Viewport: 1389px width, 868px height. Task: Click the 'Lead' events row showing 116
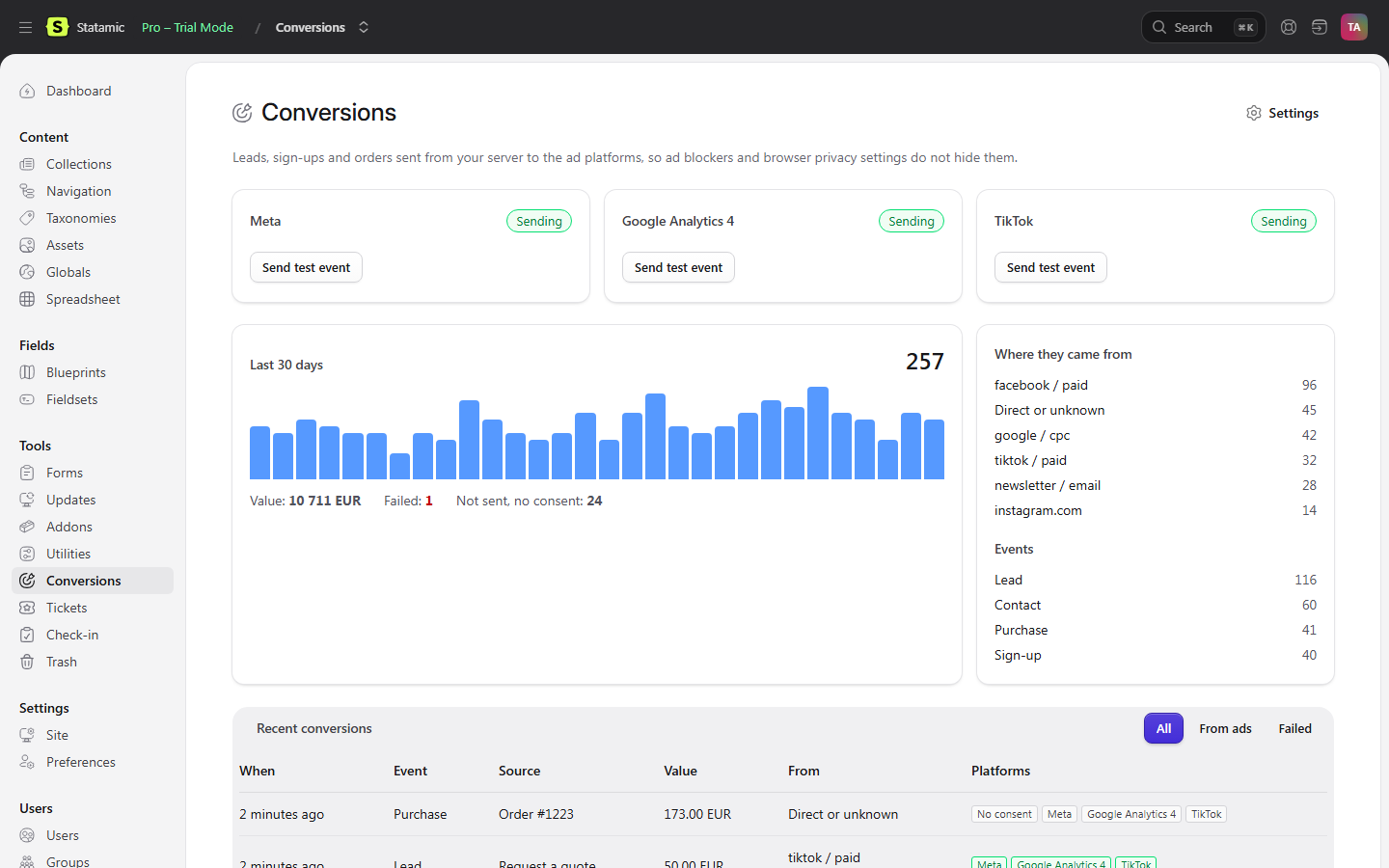(x=1156, y=580)
